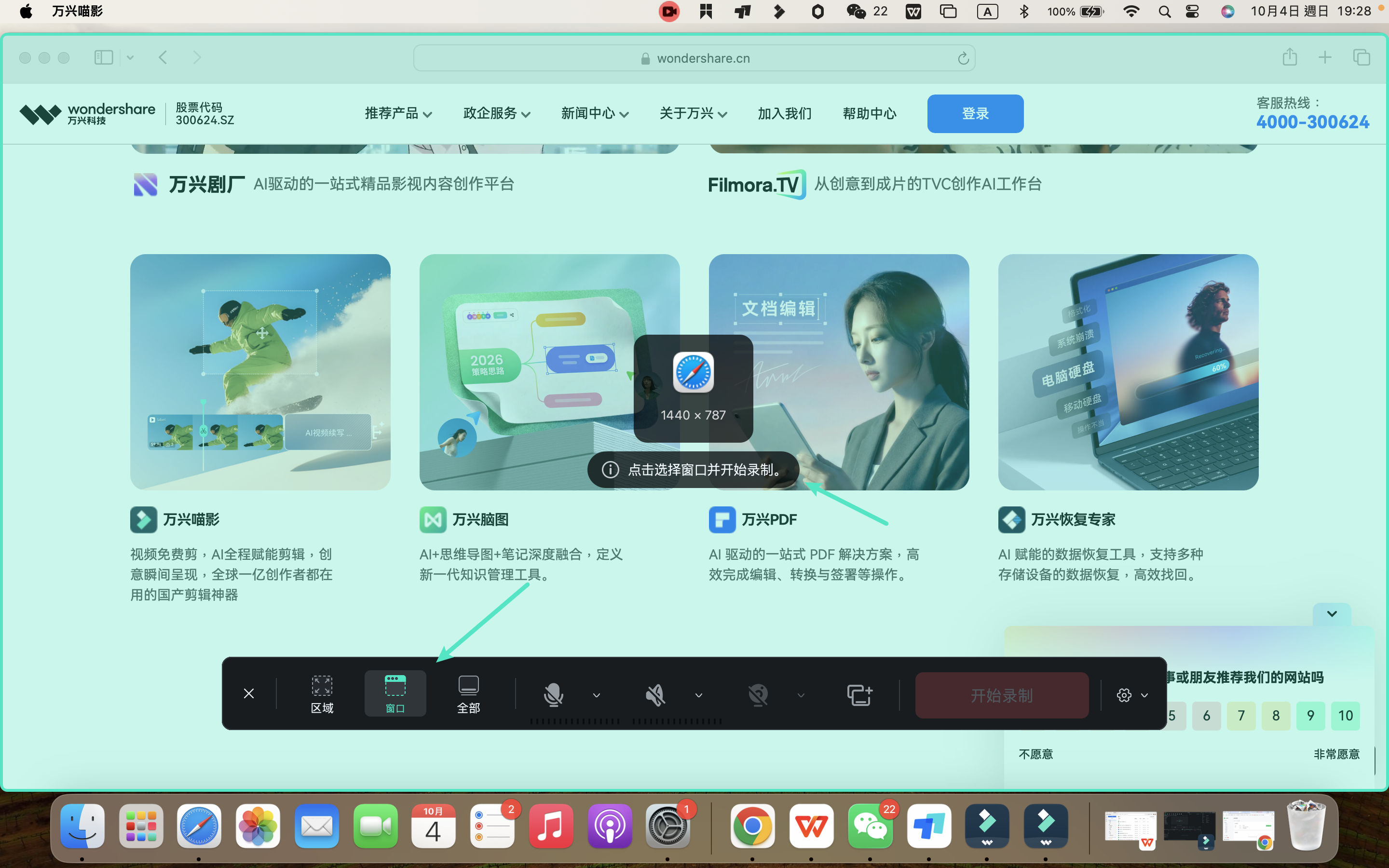
Task: Collapse the survey panel chevron
Action: click(1332, 614)
